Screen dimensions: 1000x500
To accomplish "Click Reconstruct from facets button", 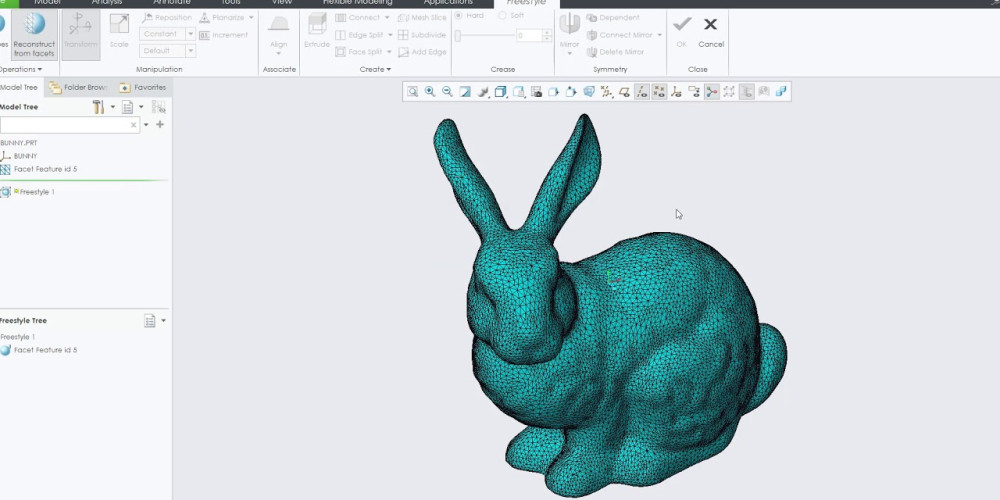I will pyautogui.click(x=34, y=35).
